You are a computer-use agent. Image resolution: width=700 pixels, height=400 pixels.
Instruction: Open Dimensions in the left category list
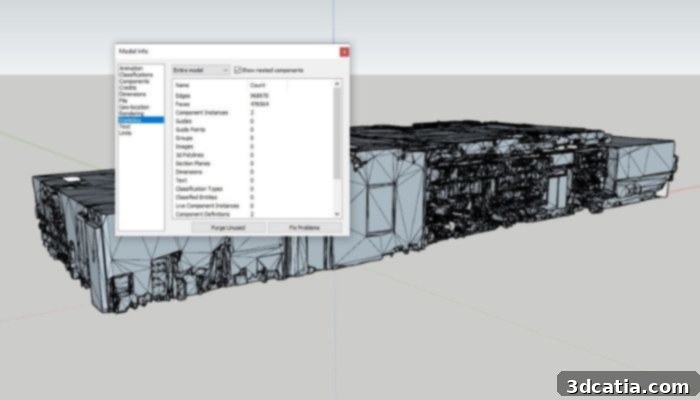[x=132, y=94]
